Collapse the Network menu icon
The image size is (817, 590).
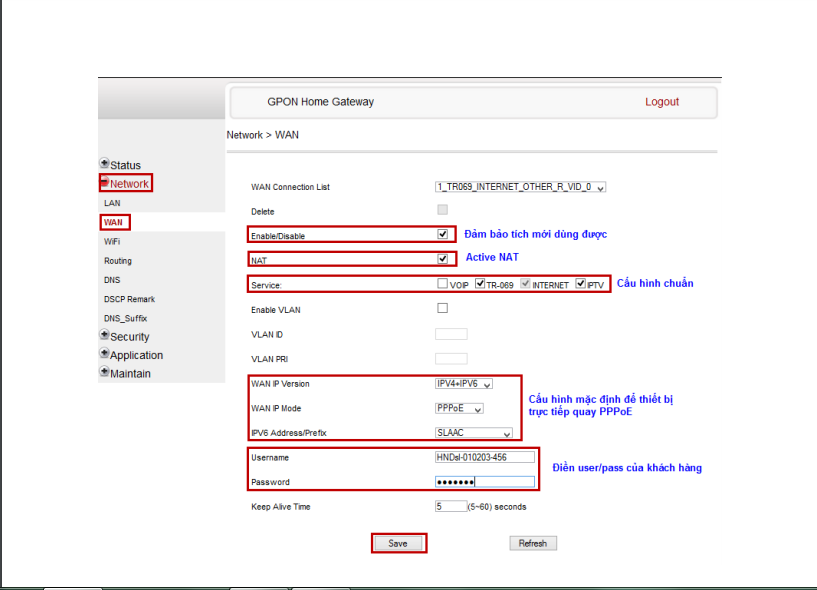pos(104,182)
